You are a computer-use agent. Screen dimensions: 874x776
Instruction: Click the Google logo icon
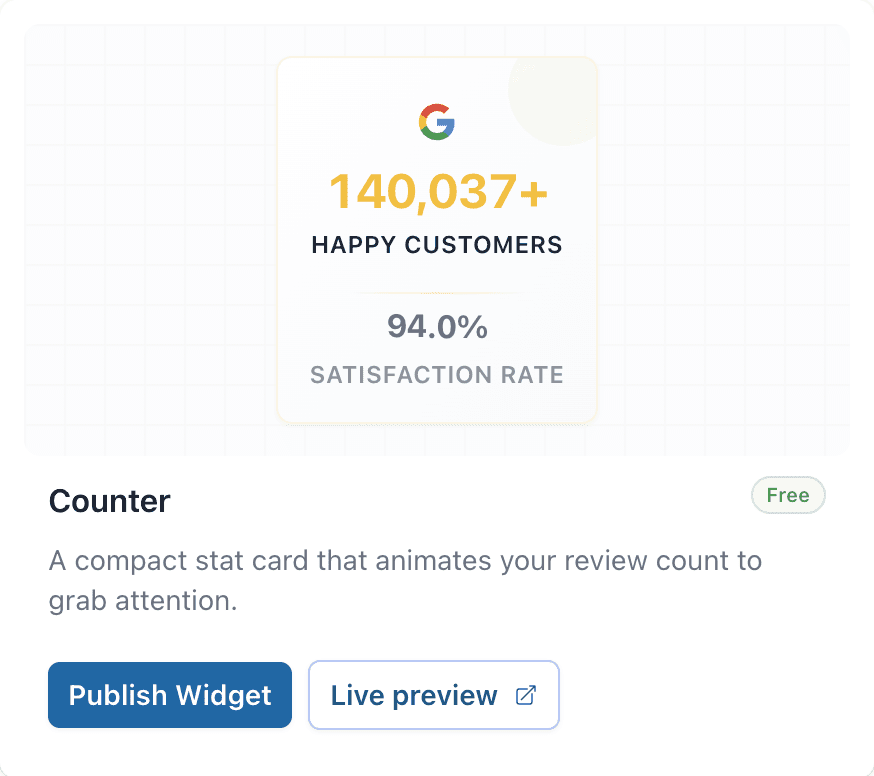[437, 122]
